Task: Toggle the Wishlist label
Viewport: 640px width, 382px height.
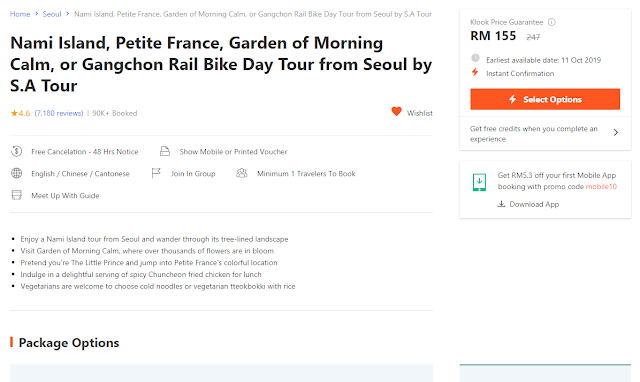Action: (x=420, y=113)
